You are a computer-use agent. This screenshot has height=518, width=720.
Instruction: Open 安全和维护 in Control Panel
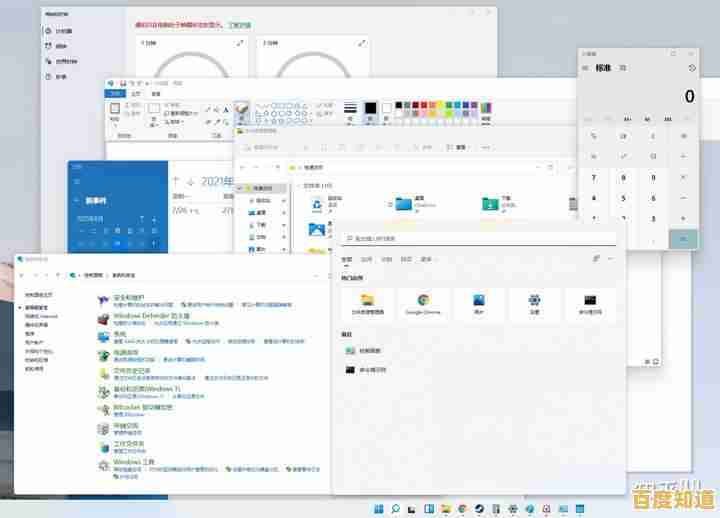pos(129,298)
